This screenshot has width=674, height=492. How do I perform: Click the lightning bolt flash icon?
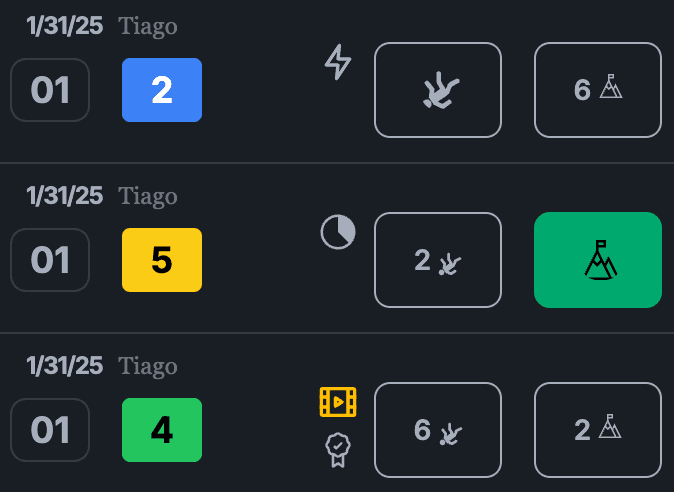coord(338,62)
